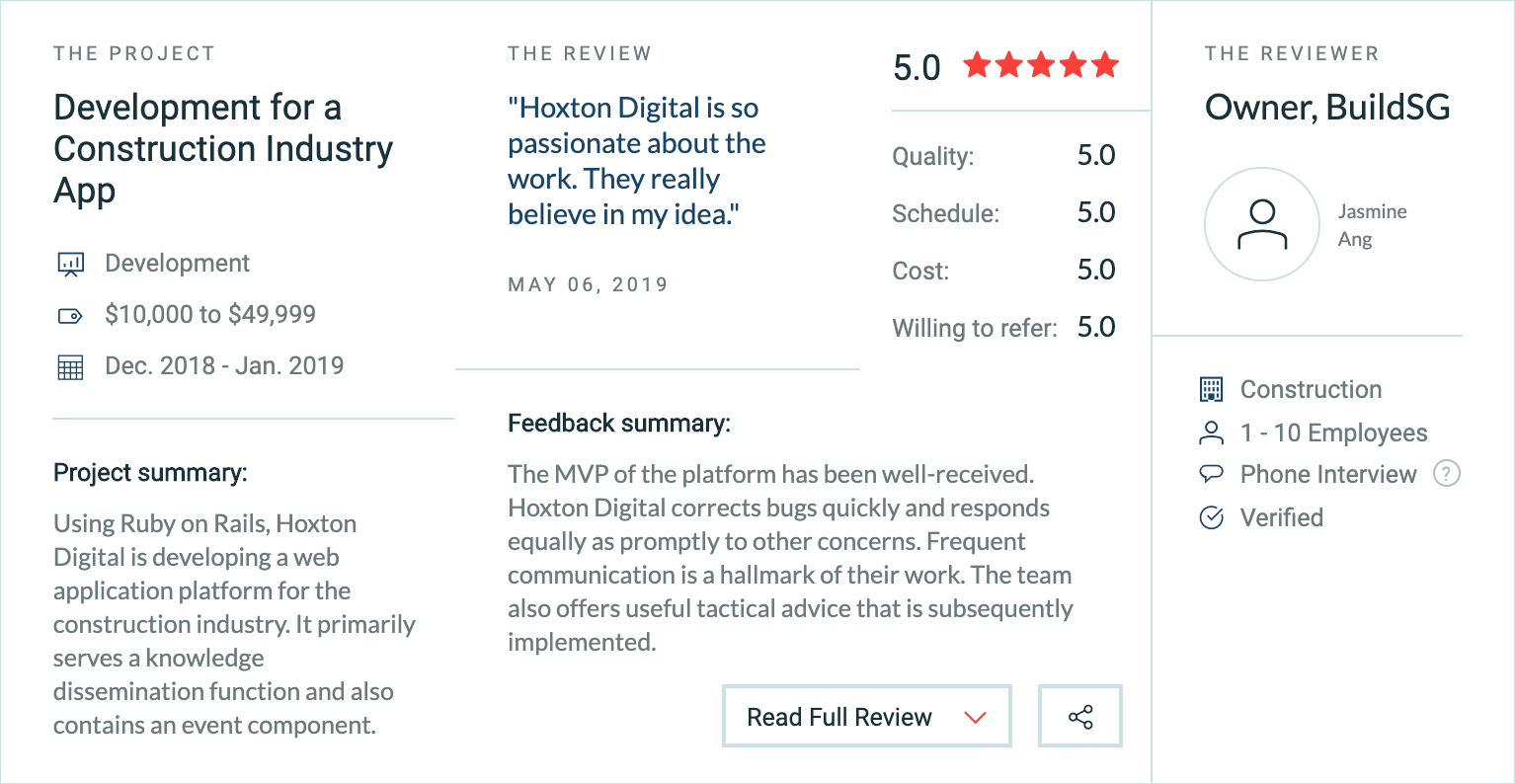Expand the Read Full Review button
This screenshot has width=1515, height=784.
click(x=867, y=716)
